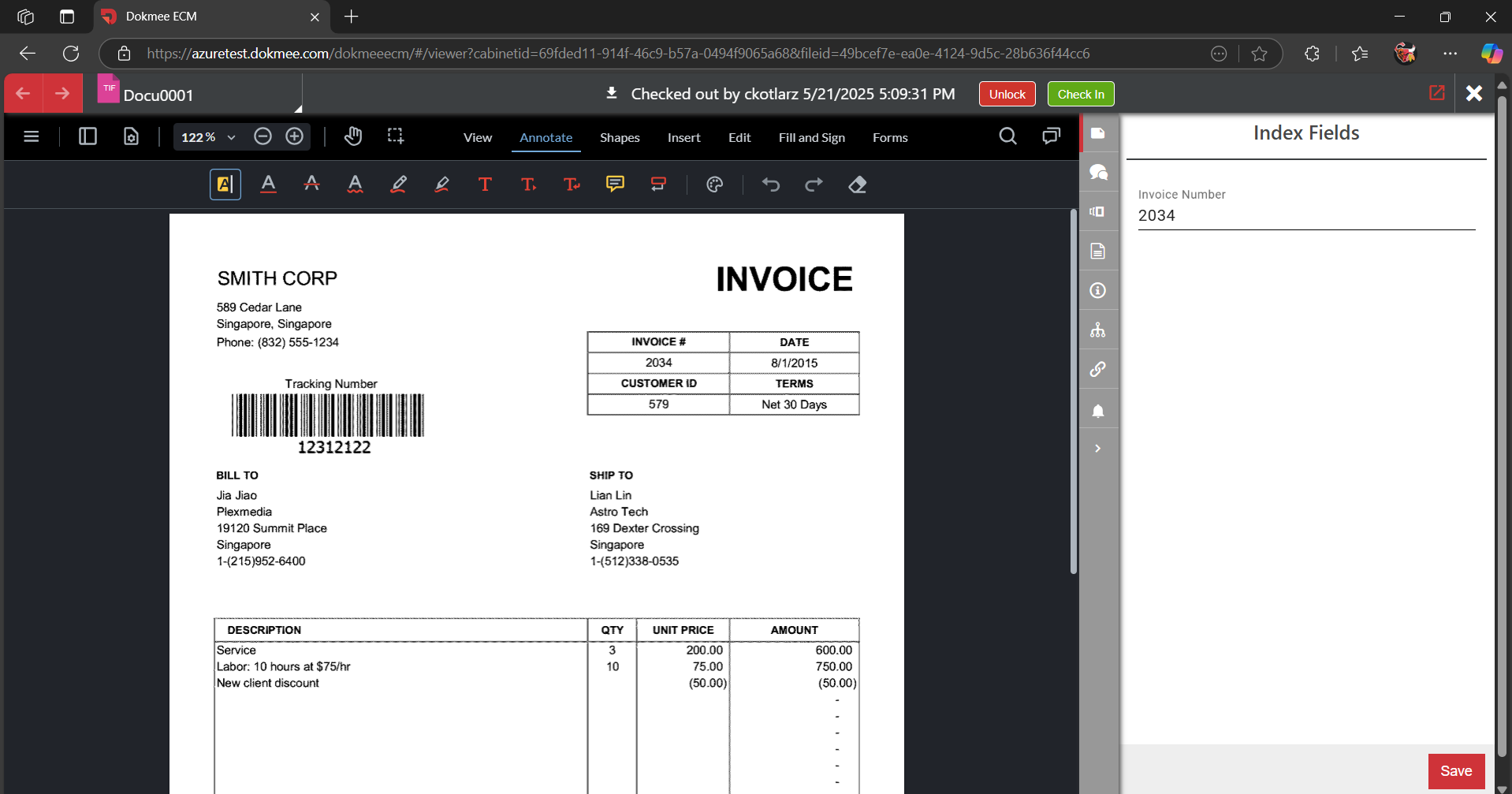Open the index fields tag panel
The height and width of the screenshot is (794, 1512).
click(1098, 133)
